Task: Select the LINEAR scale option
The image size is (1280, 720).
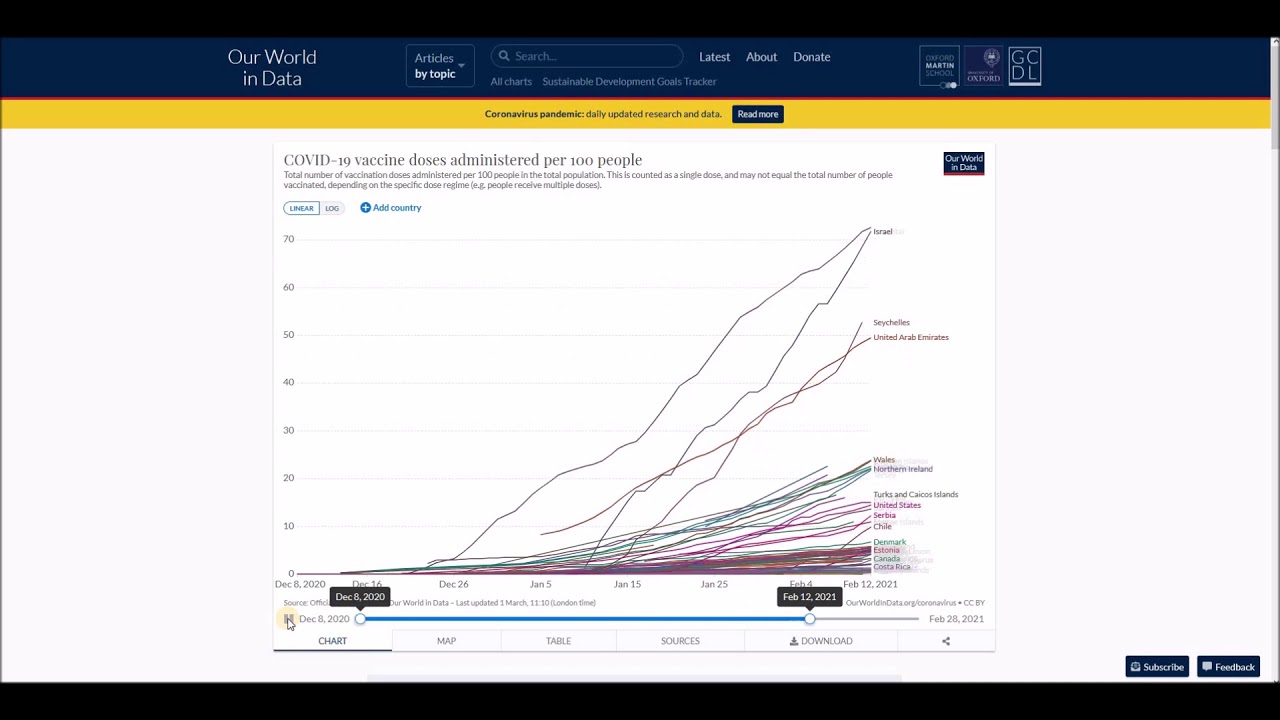Action: point(301,208)
